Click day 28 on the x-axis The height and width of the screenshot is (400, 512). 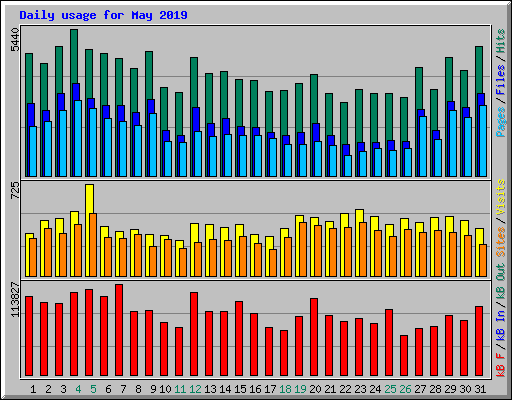click(435, 389)
